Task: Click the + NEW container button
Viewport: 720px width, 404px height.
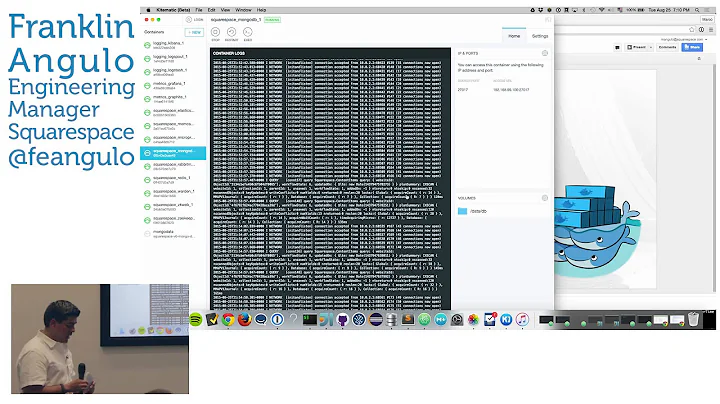Action: (x=194, y=32)
